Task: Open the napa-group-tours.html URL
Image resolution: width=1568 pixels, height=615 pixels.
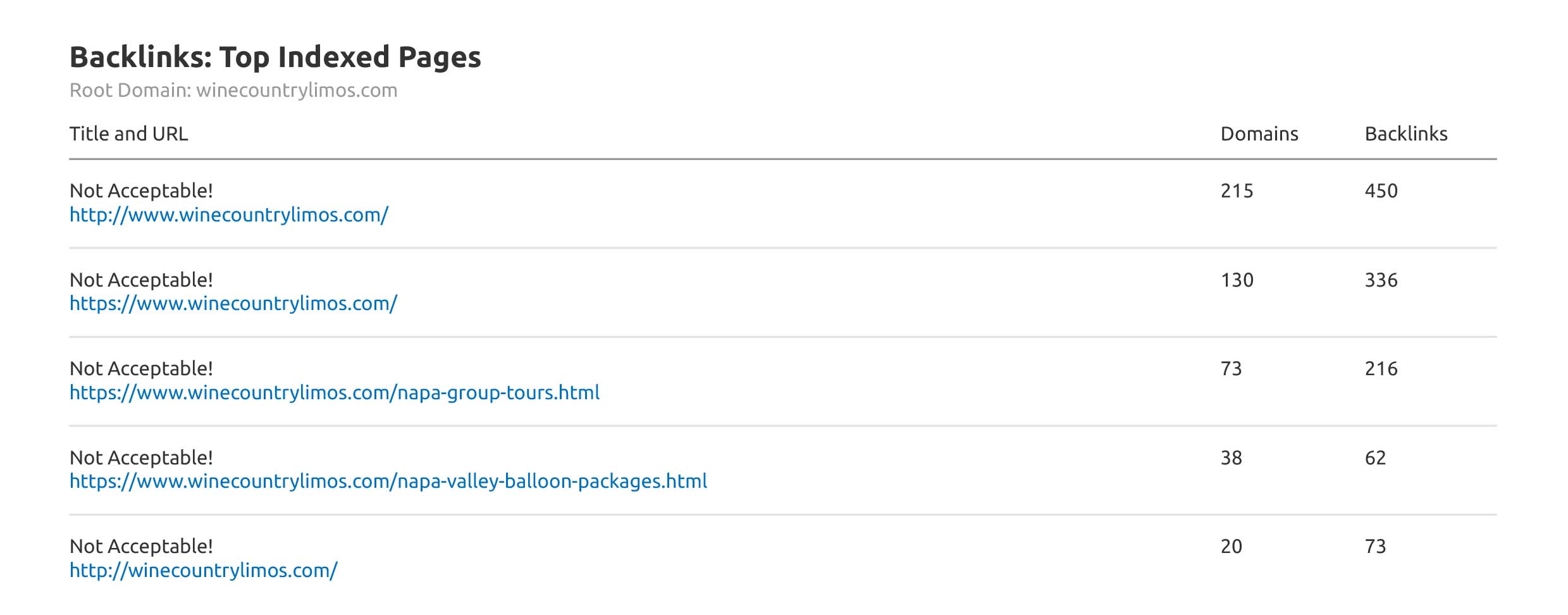Action: coord(334,393)
